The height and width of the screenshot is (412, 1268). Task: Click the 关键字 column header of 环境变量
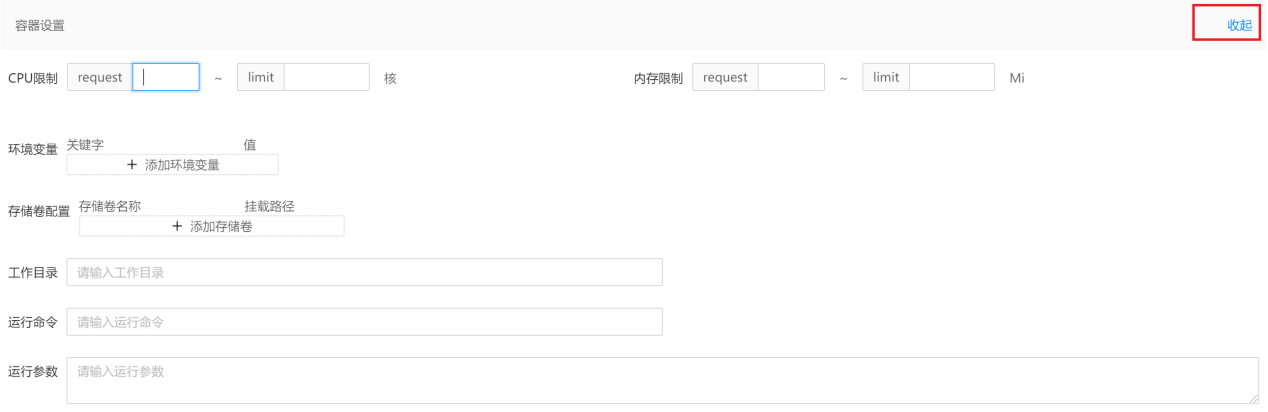[85, 145]
